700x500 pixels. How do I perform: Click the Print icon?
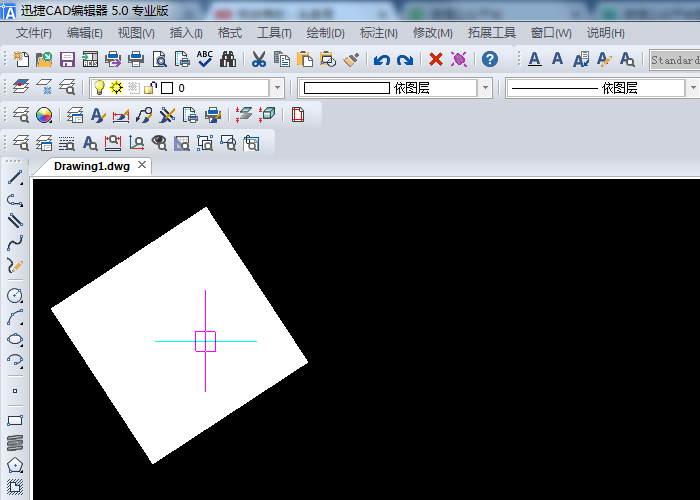click(136, 59)
